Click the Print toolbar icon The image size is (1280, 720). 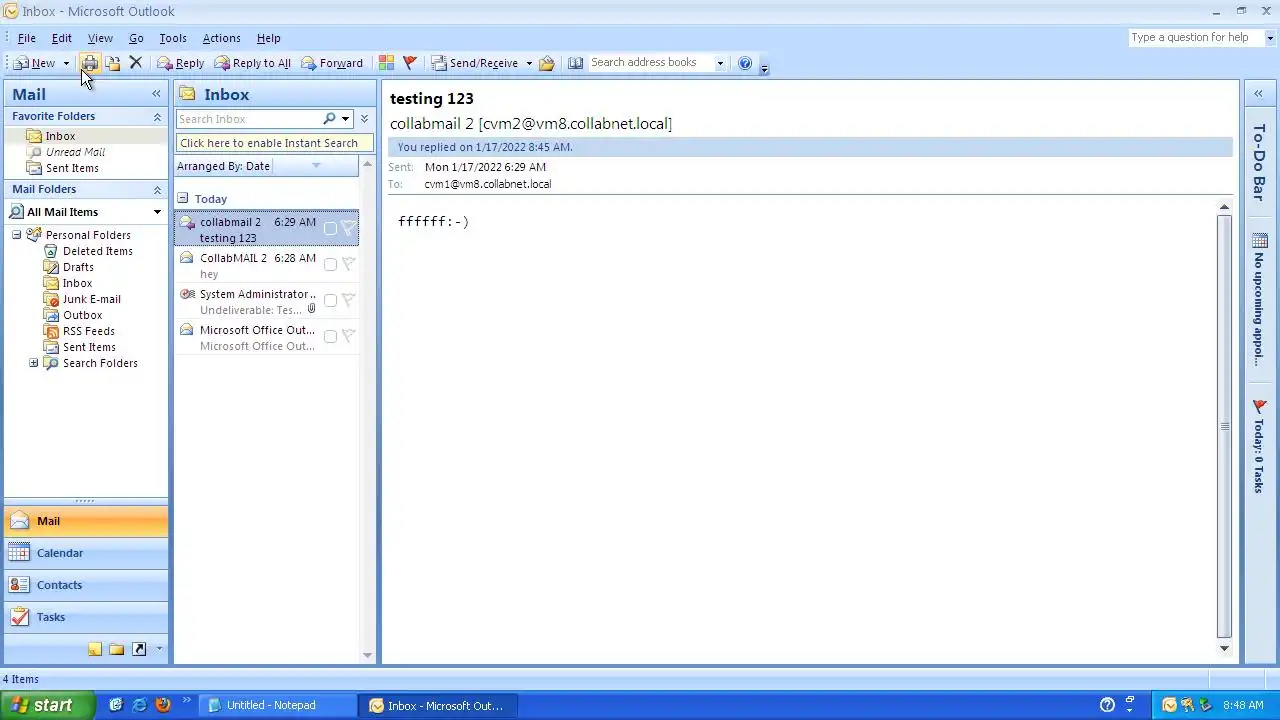tap(90, 63)
